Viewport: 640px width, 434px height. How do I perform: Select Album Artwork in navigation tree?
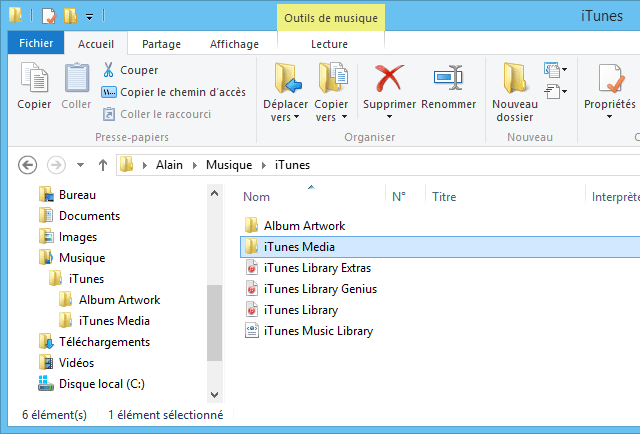[x=110, y=300]
